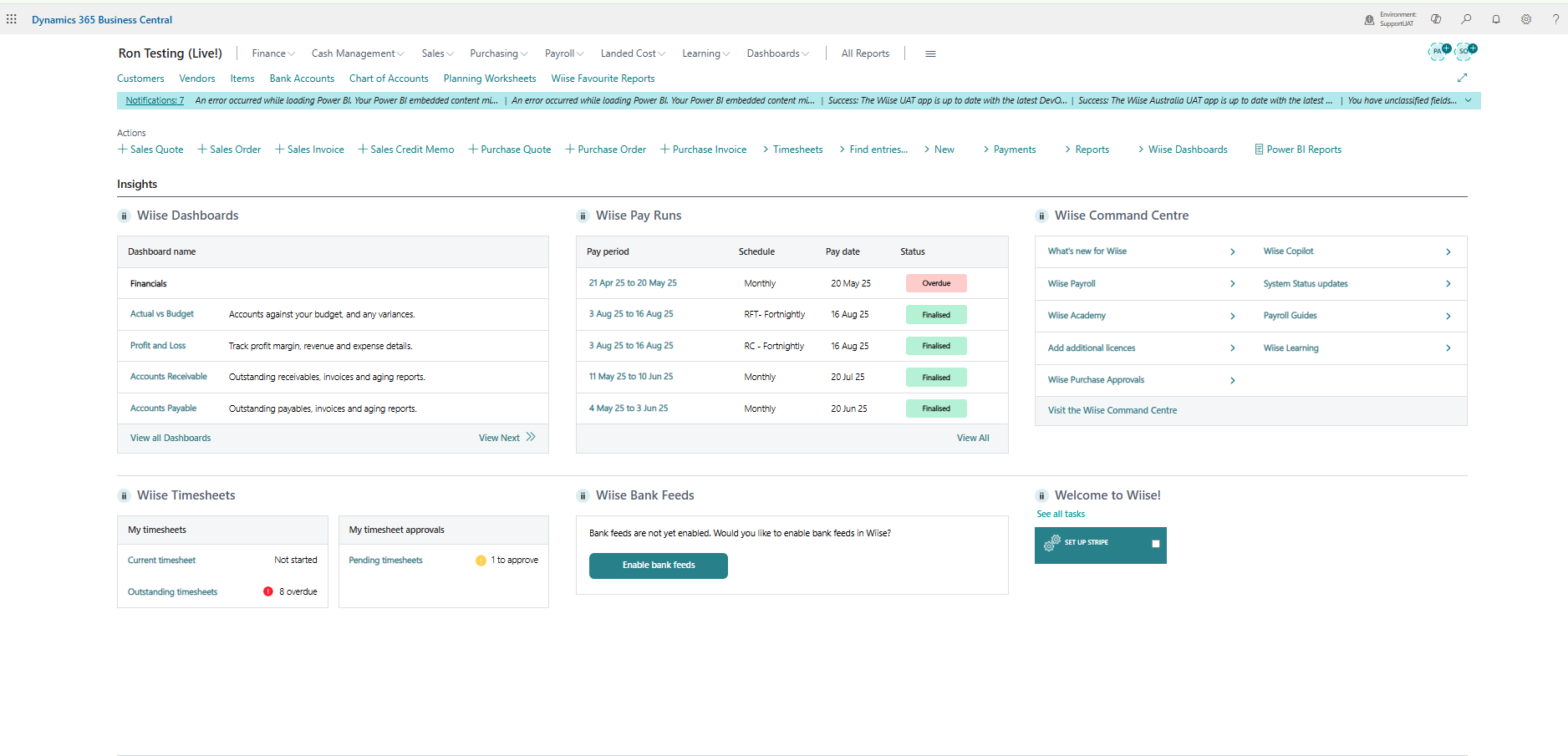
Task: Open Outstanding timesheets link
Action: (172, 591)
